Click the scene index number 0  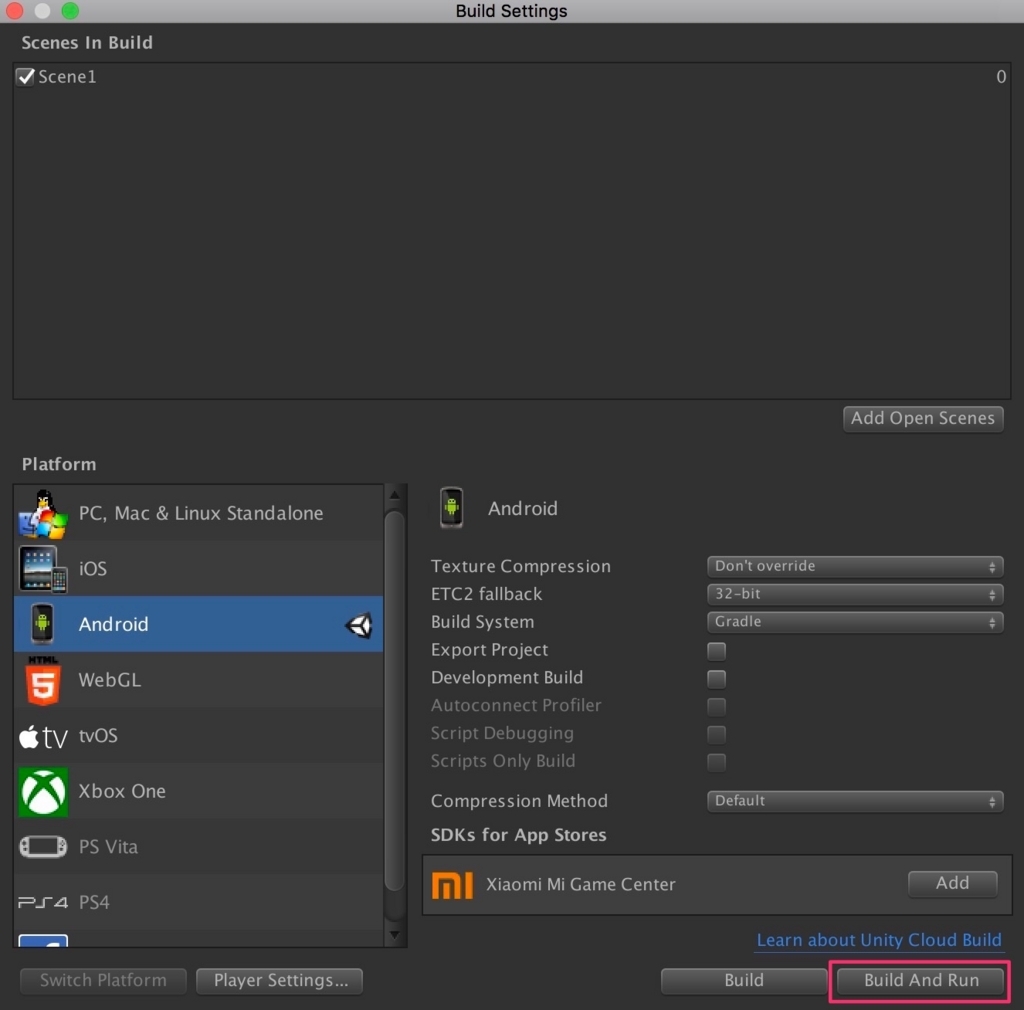(x=1001, y=77)
